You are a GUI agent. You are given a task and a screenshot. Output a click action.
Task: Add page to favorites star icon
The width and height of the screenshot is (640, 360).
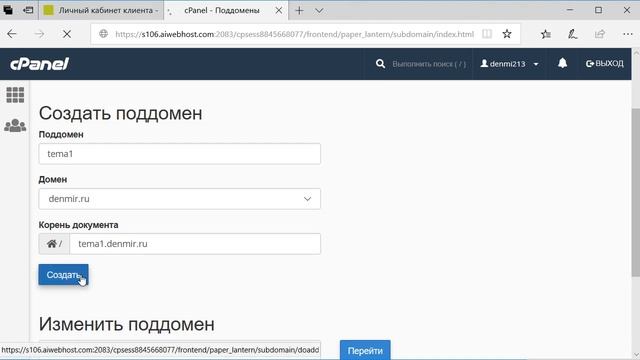(x=507, y=34)
